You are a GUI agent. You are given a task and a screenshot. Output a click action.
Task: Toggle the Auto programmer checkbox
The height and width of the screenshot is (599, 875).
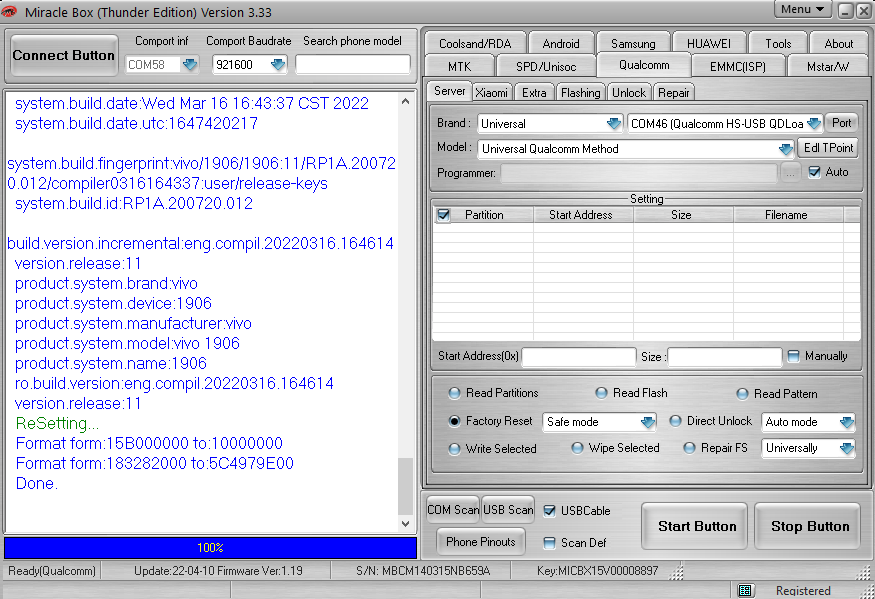814,172
